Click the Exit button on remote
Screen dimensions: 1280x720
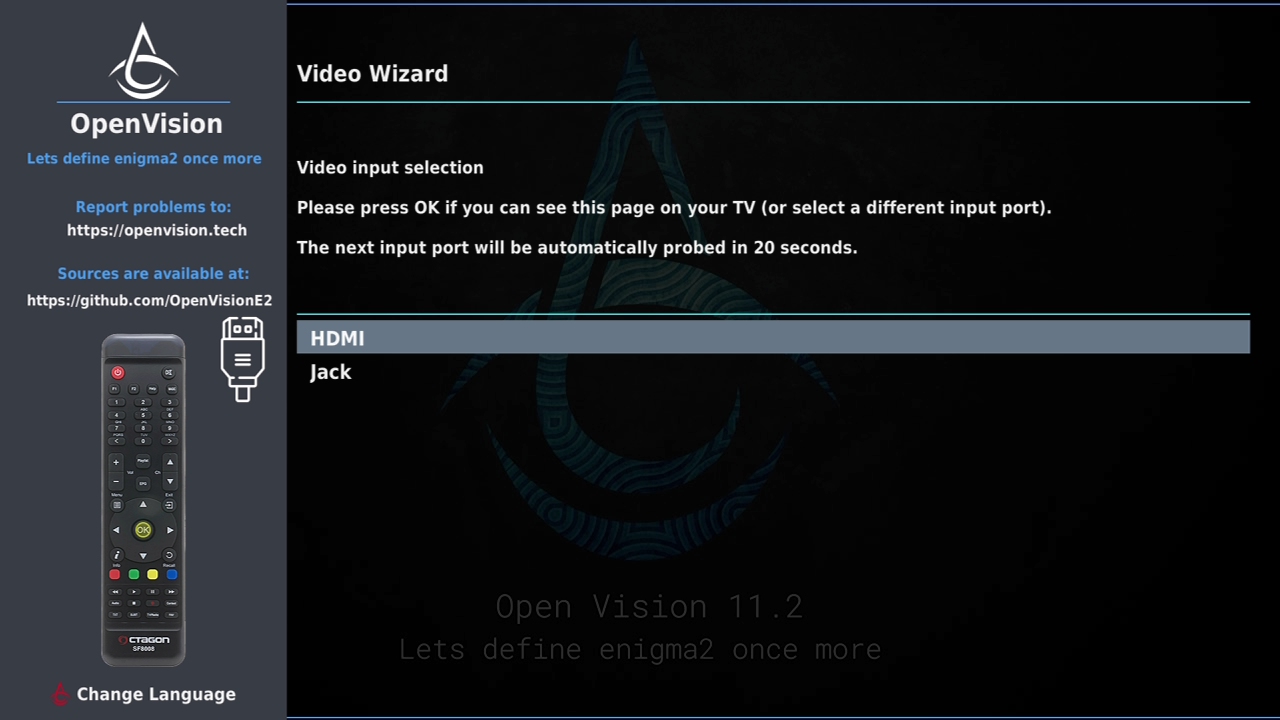(169, 505)
